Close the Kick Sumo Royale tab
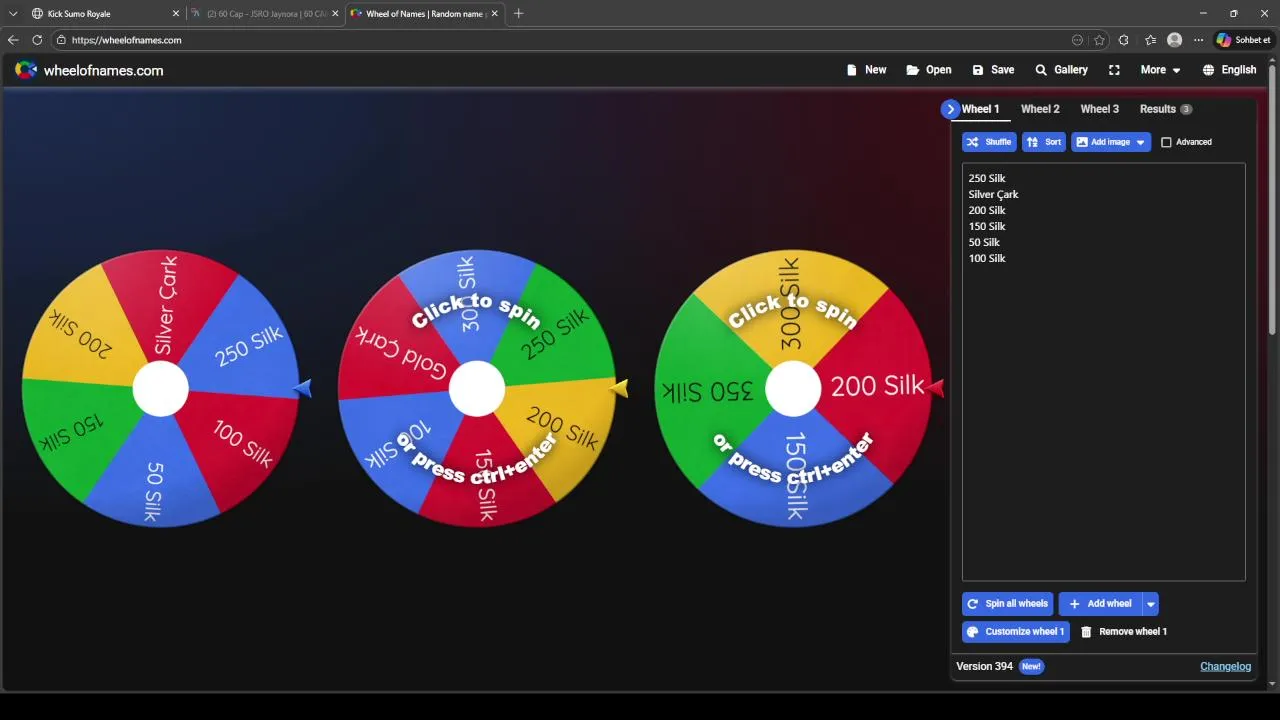The image size is (1280, 720). pyautogui.click(x=176, y=14)
